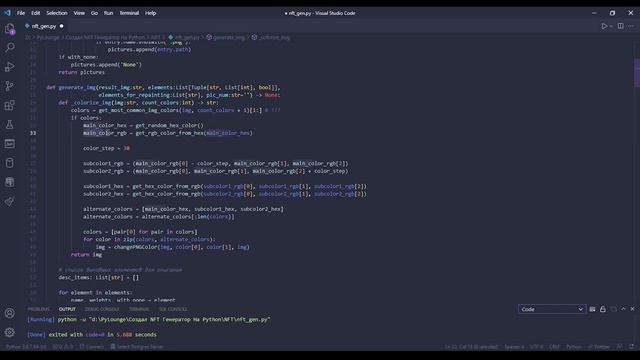Open the Accounts icon in activity bar
640x360 pixels.
click(10, 313)
